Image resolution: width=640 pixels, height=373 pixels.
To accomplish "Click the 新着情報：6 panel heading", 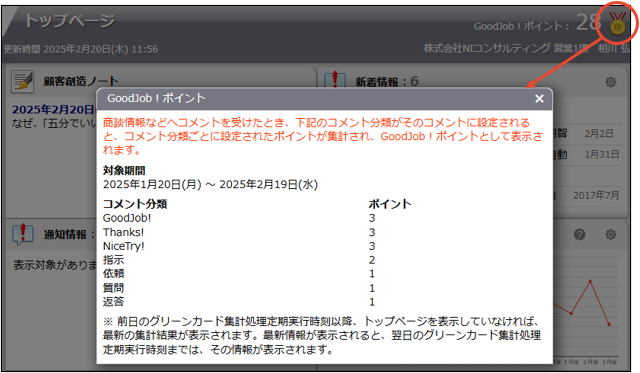I will [387, 82].
